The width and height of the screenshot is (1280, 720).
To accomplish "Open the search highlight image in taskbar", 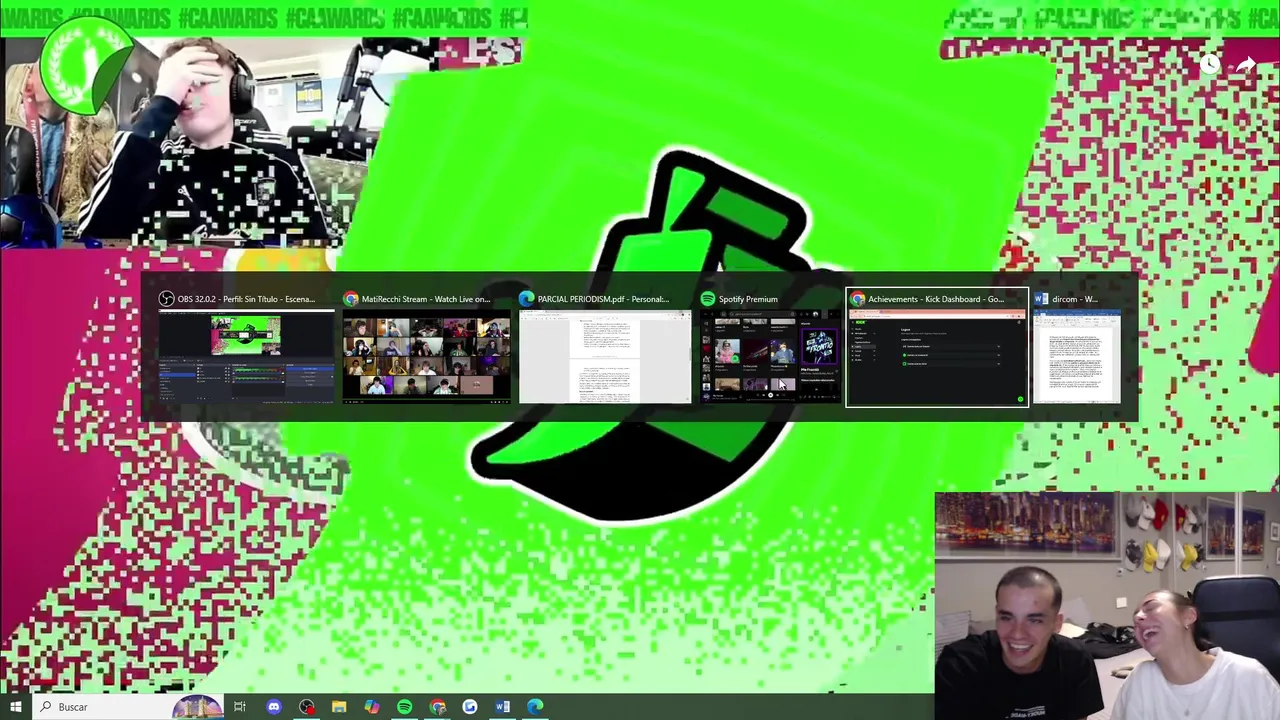I will [x=197, y=707].
